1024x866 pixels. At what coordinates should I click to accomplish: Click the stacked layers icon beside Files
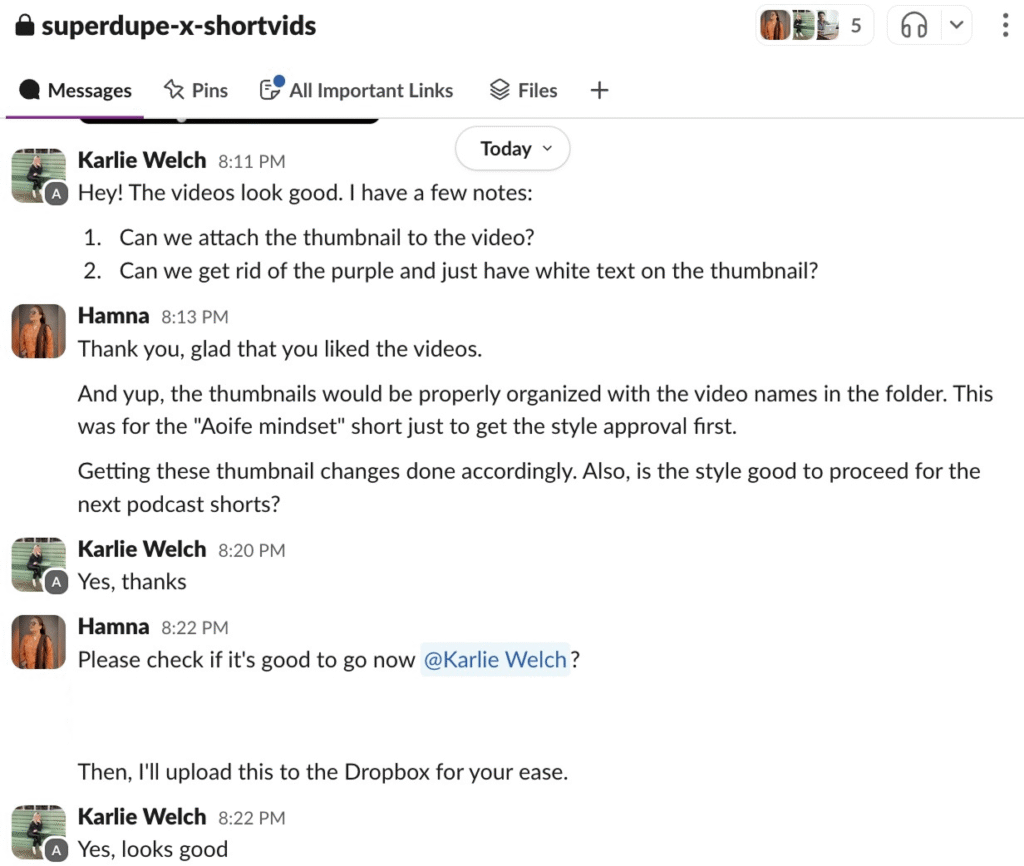tap(500, 90)
